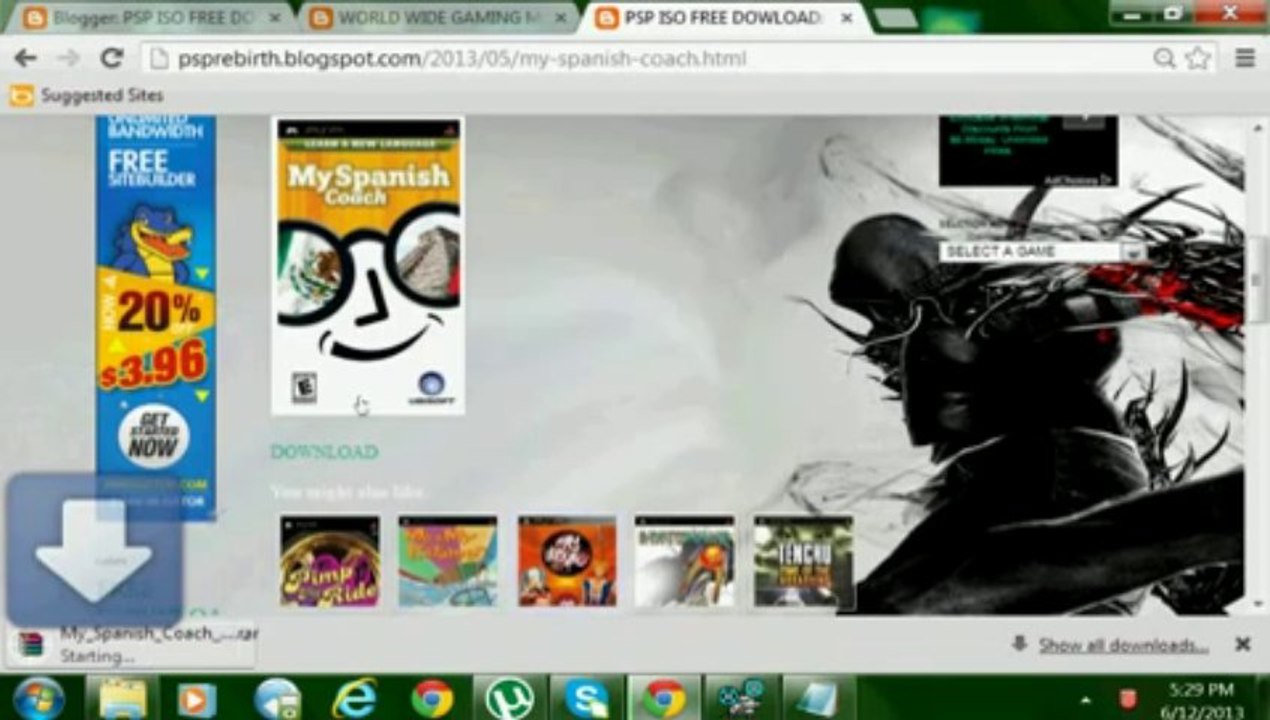Open the Chrome menu hamburger icon

(x=1245, y=58)
